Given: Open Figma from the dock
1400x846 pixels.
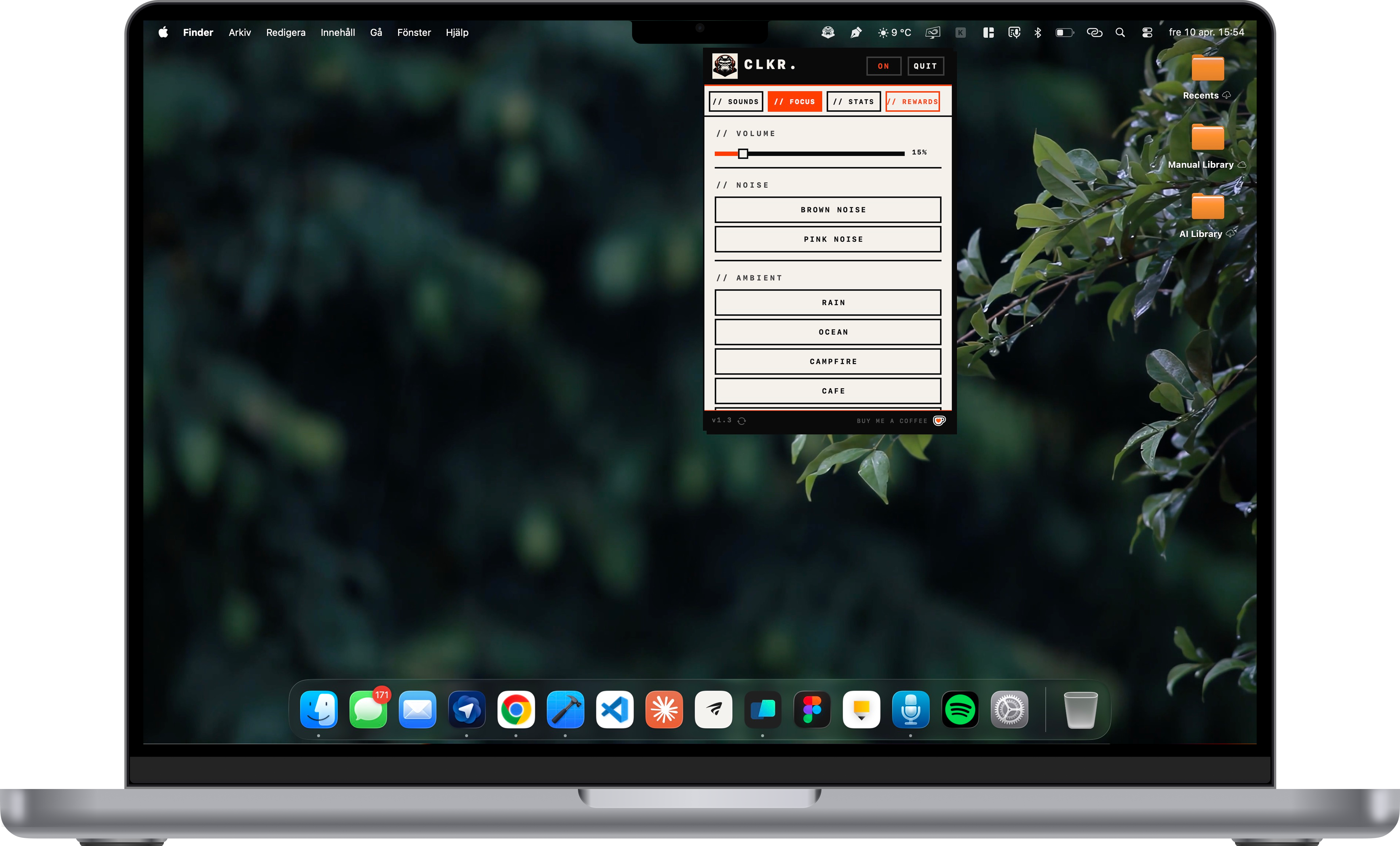Looking at the screenshot, I should click(812, 710).
